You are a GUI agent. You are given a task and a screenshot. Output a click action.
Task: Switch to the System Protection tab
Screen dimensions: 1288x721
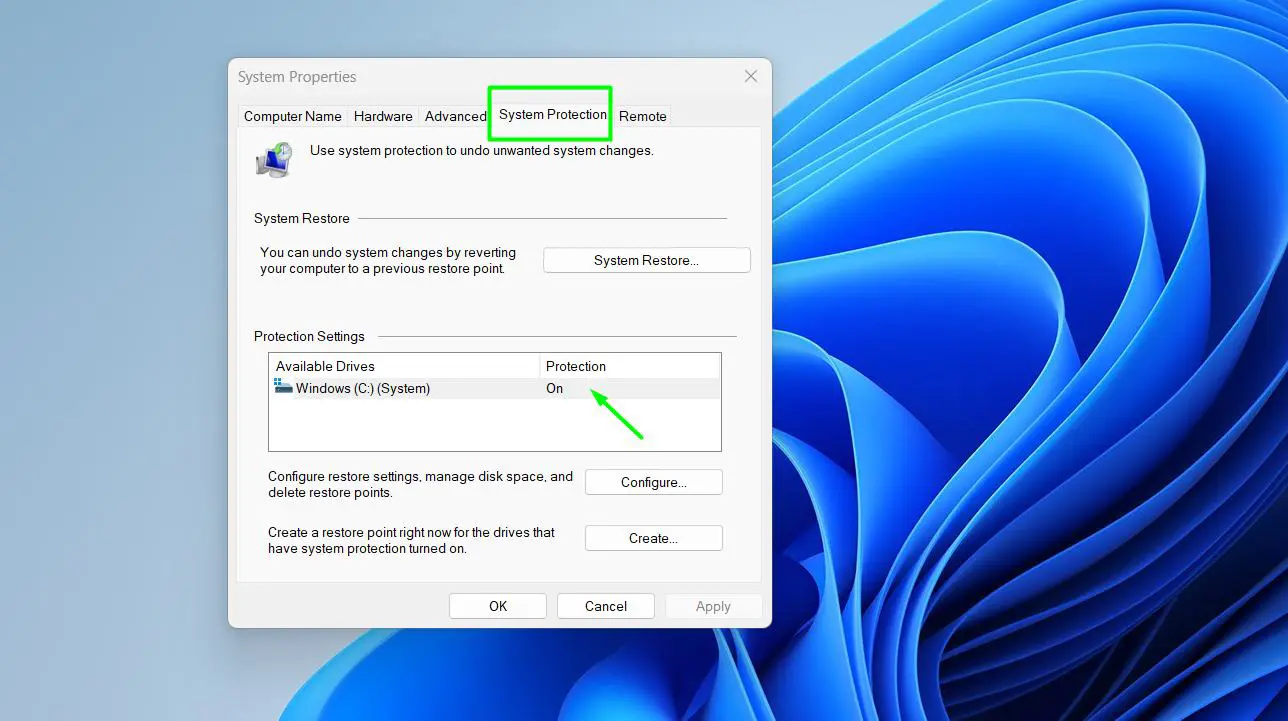549,114
